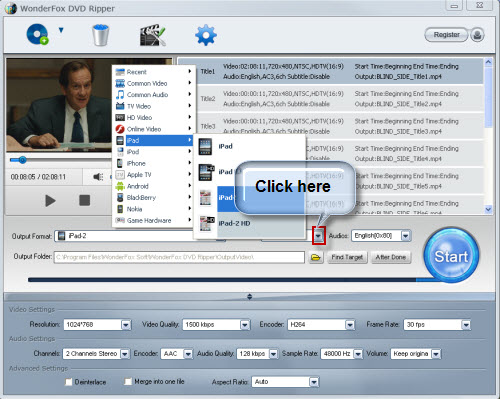The image size is (500, 399).
Task: Enable the Deinterlace checkbox
Action: [x=69, y=382]
